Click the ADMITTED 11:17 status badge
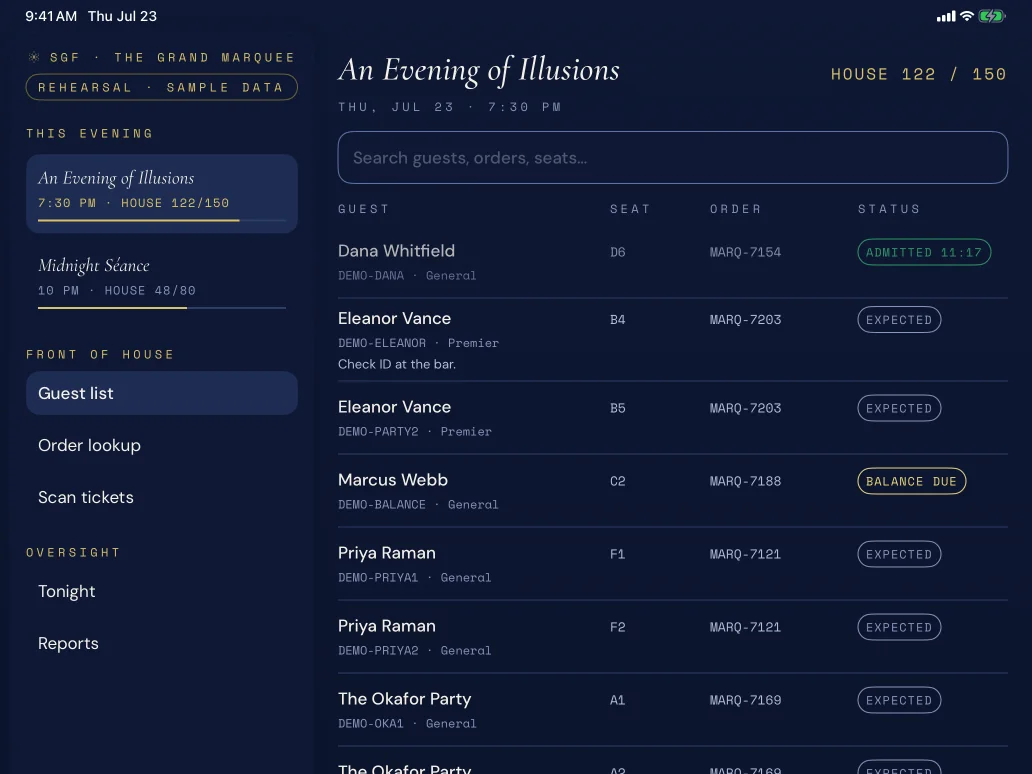The width and height of the screenshot is (1032, 774). tap(924, 252)
